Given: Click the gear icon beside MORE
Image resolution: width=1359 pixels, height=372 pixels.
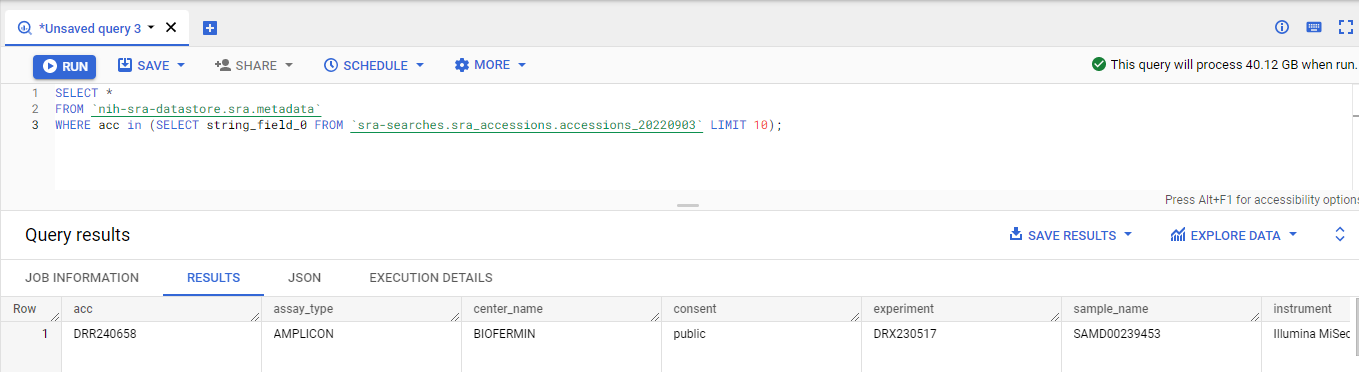Looking at the screenshot, I should (462, 66).
